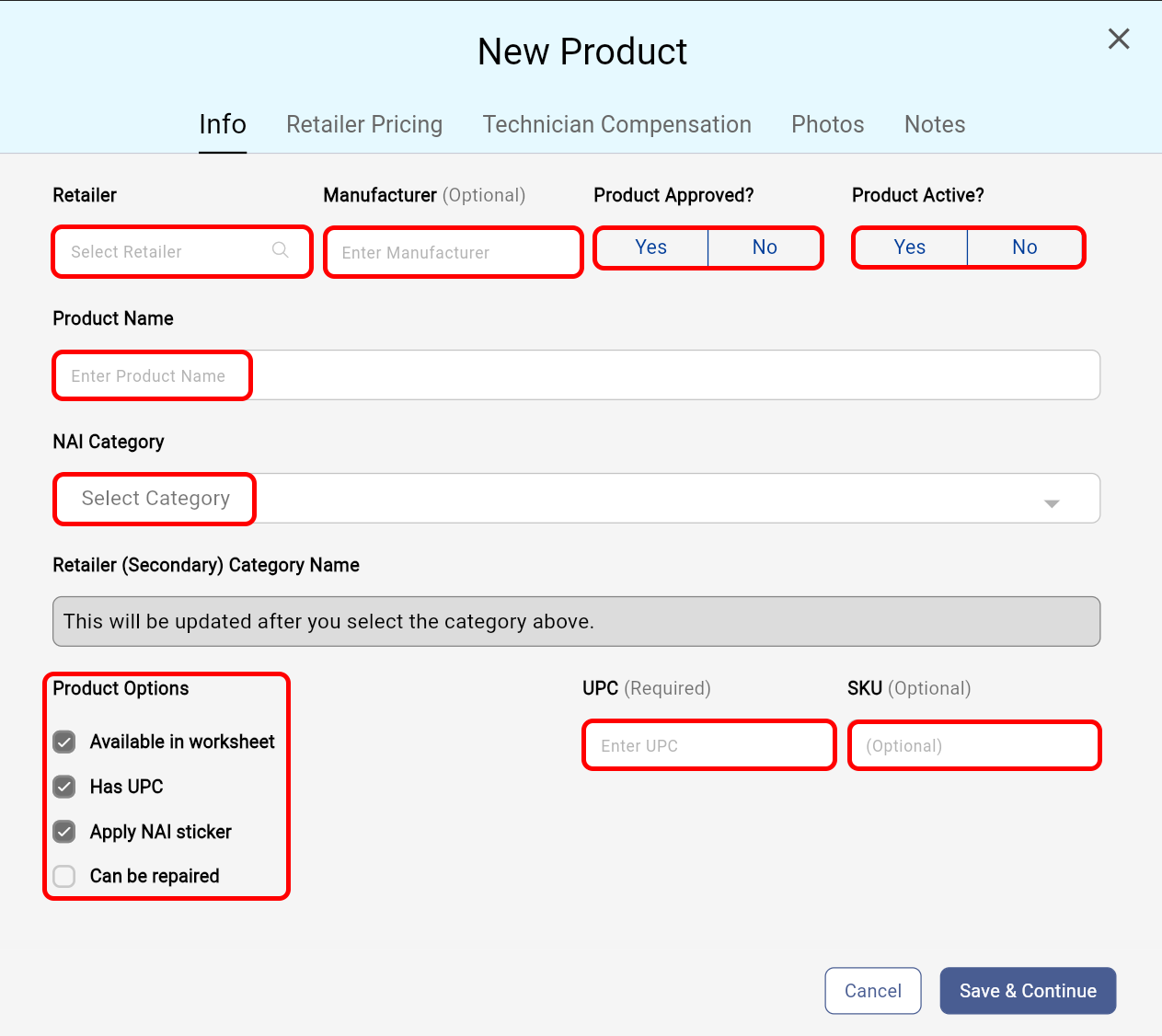This screenshot has width=1162, height=1036.
Task: Choose No for Product Active
Action: coord(1024,247)
